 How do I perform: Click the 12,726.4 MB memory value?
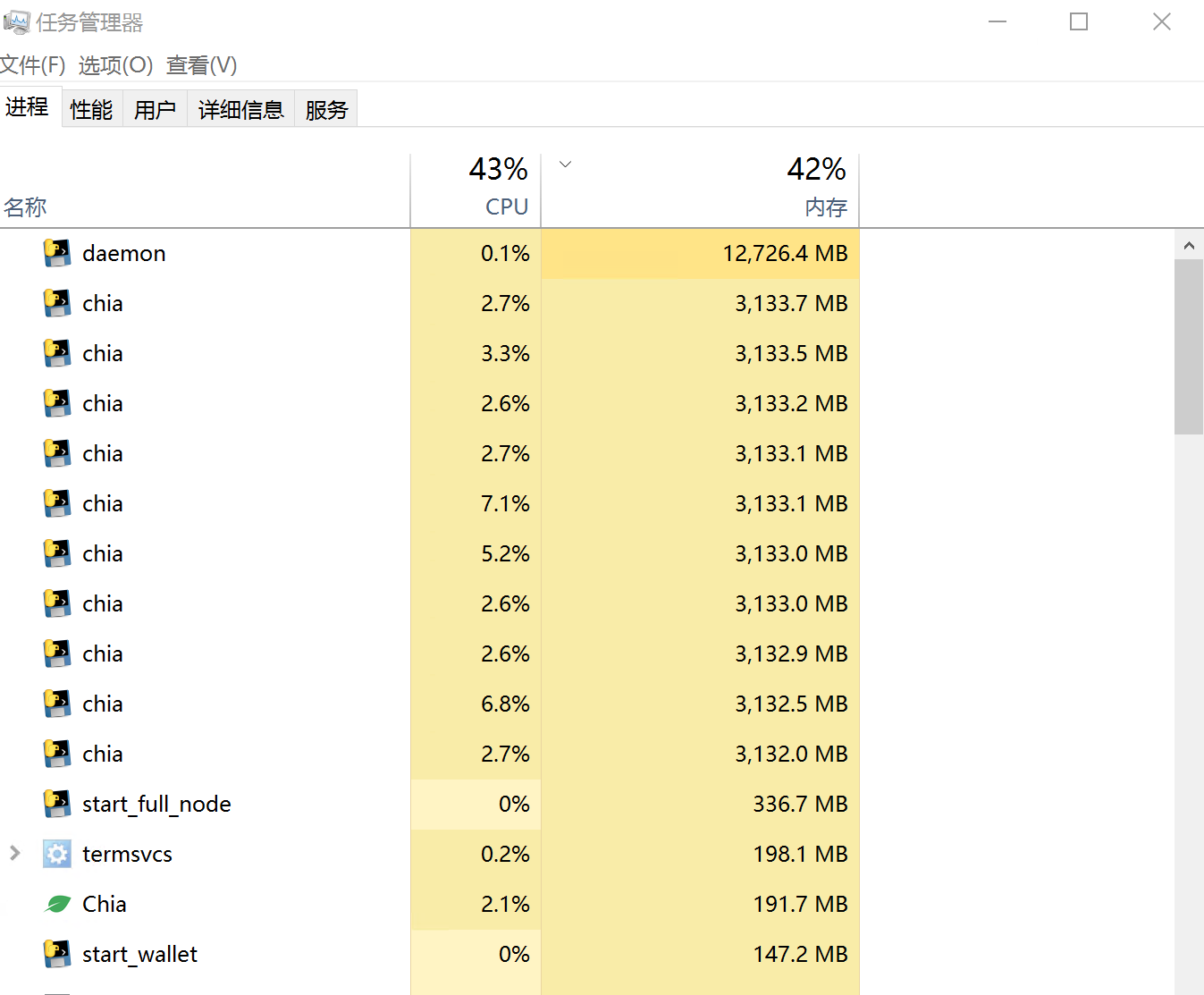786,254
